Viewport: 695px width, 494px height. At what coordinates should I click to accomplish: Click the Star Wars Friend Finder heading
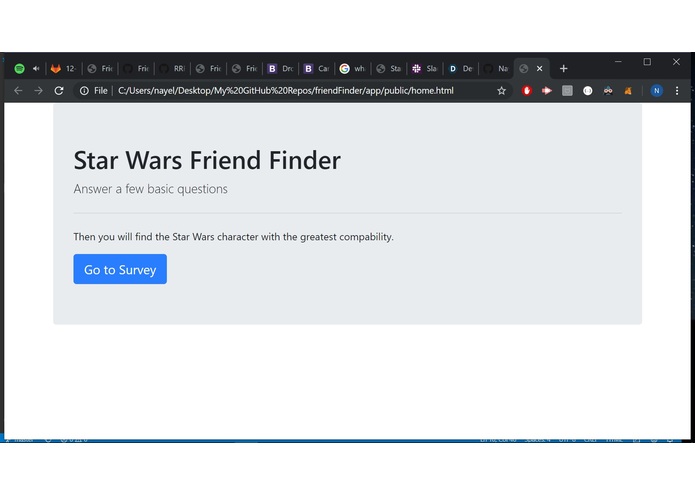(207, 160)
